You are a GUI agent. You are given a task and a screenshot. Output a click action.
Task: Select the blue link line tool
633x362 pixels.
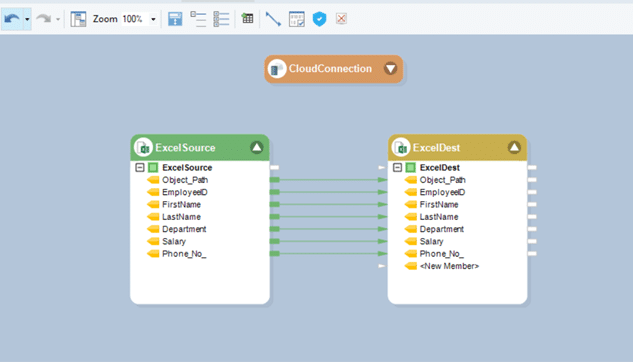(273, 19)
